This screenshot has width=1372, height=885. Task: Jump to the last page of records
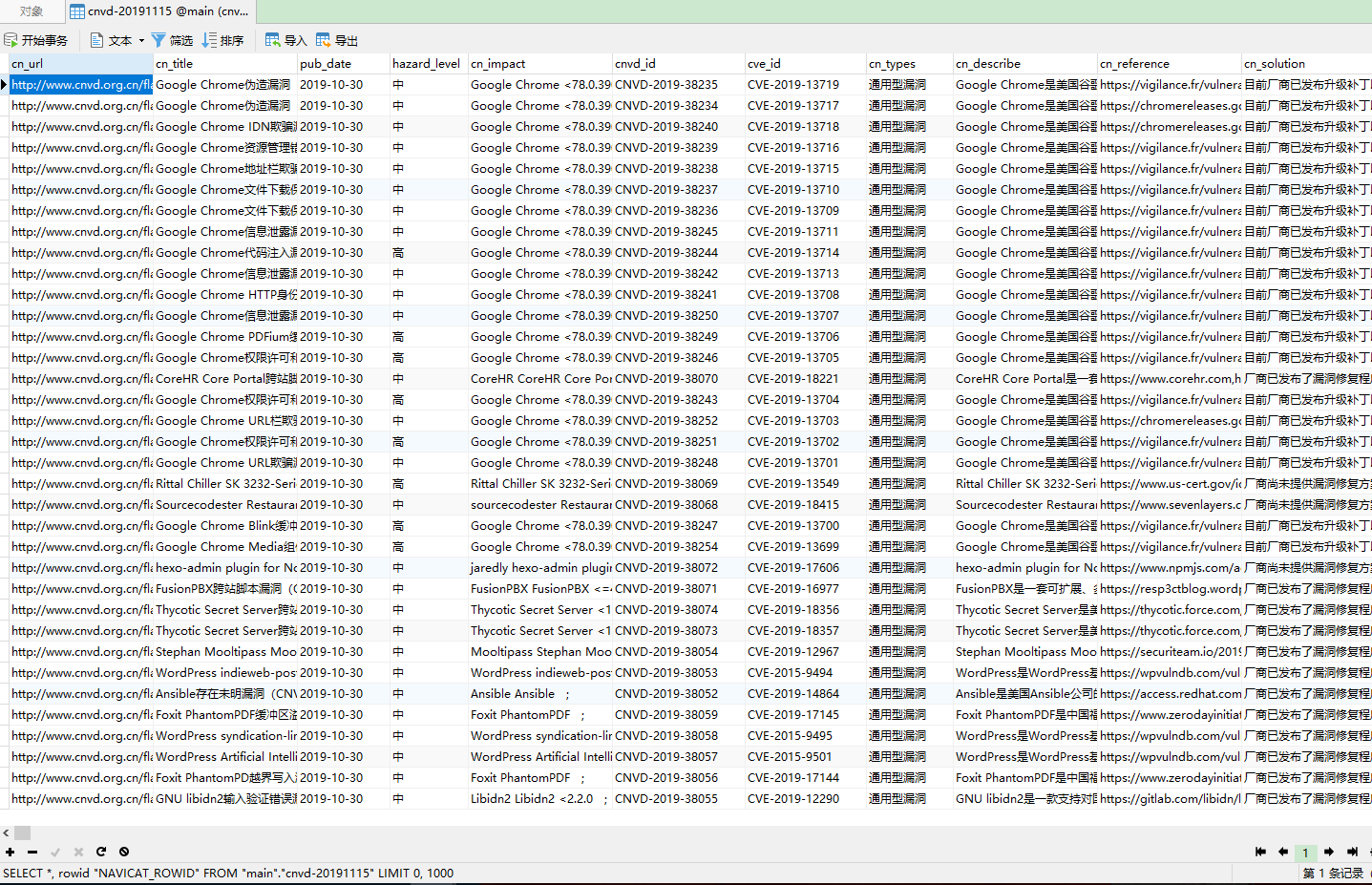1352,852
